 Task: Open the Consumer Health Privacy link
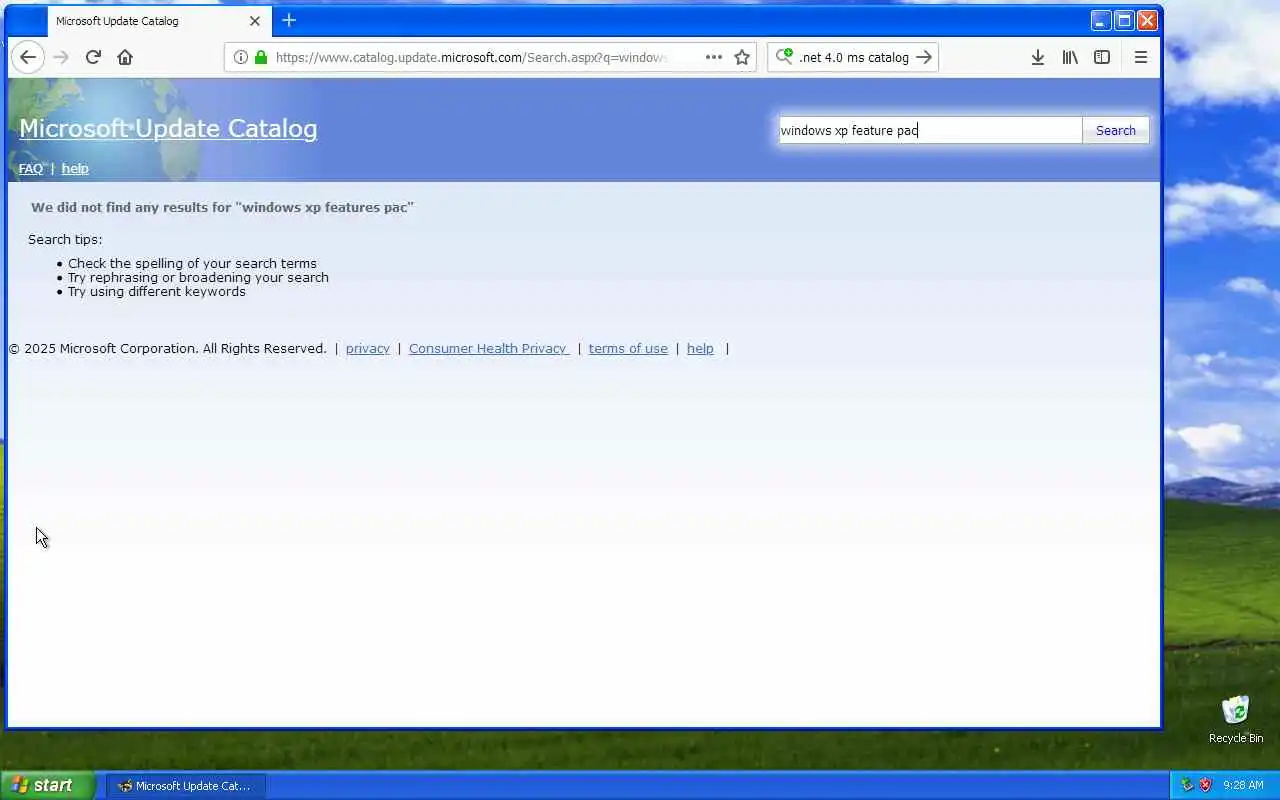489,348
